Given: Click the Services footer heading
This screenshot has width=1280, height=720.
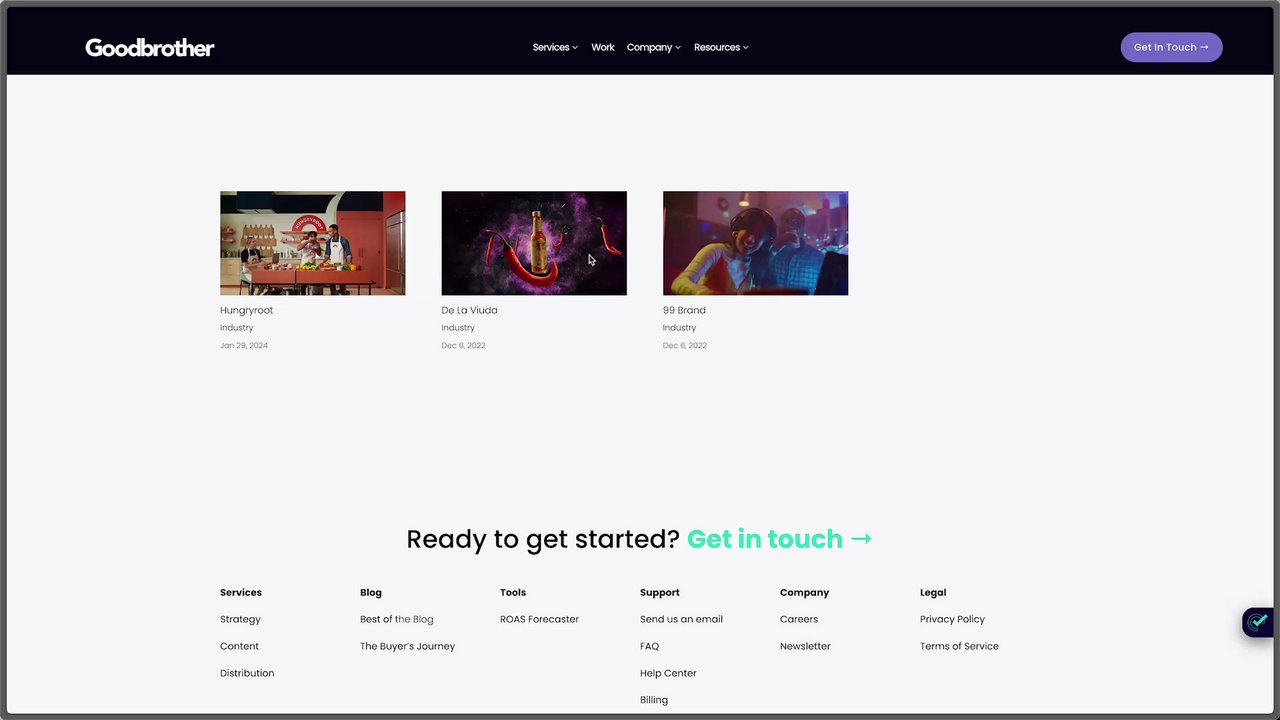Looking at the screenshot, I should click(x=241, y=592).
